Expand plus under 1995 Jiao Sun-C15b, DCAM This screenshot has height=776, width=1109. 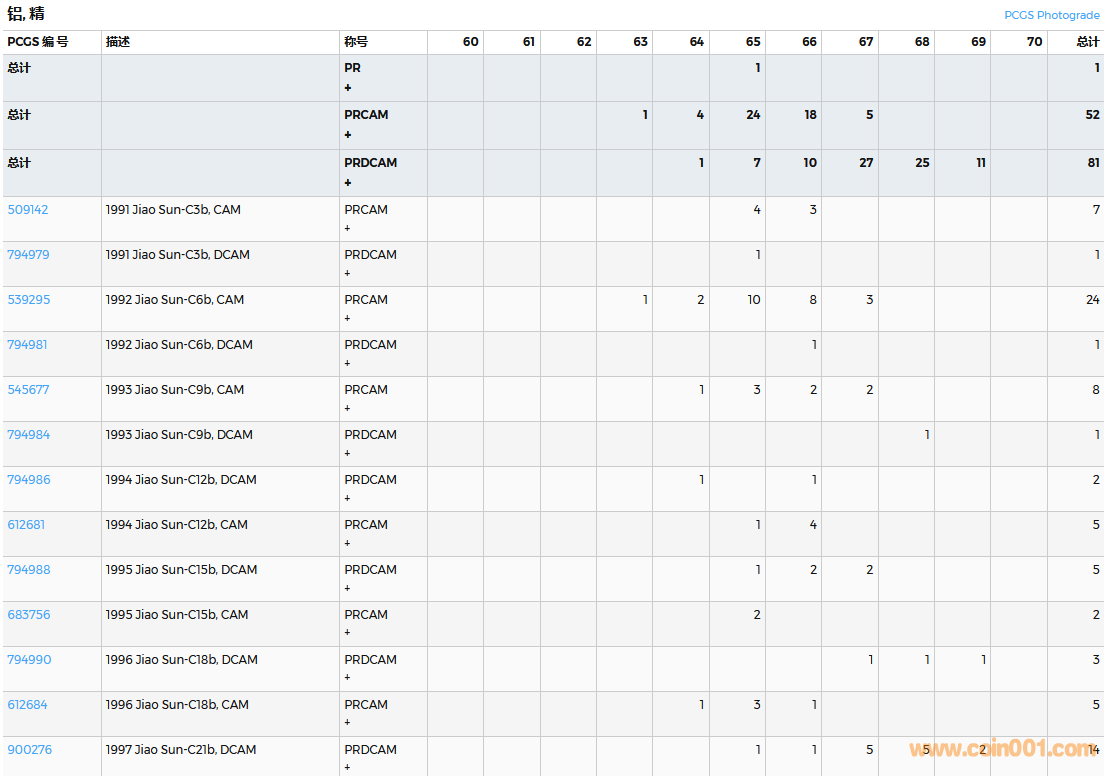click(x=347, y=588)
